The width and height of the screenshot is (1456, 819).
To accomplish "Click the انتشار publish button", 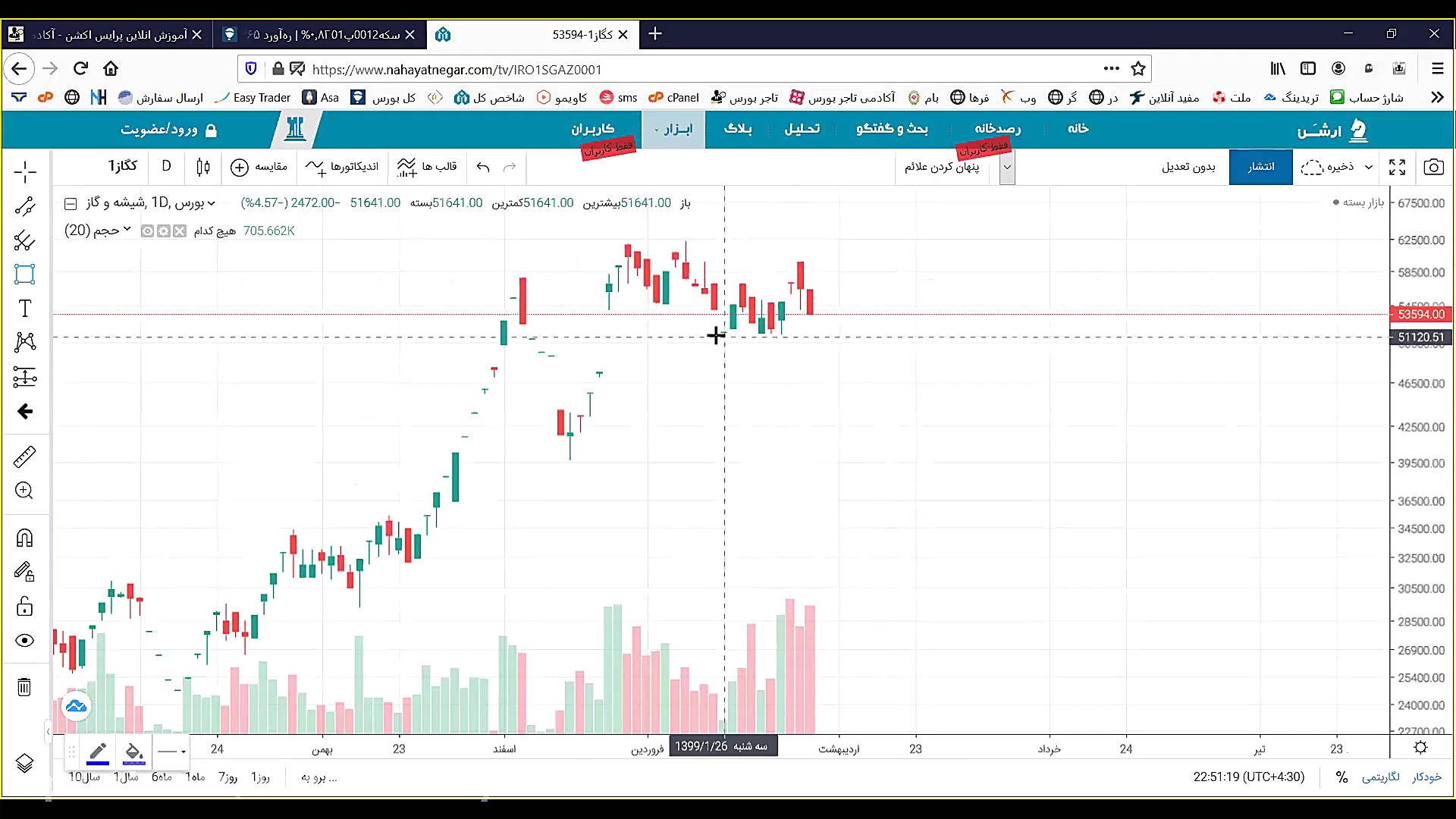I will [1260, 167].
